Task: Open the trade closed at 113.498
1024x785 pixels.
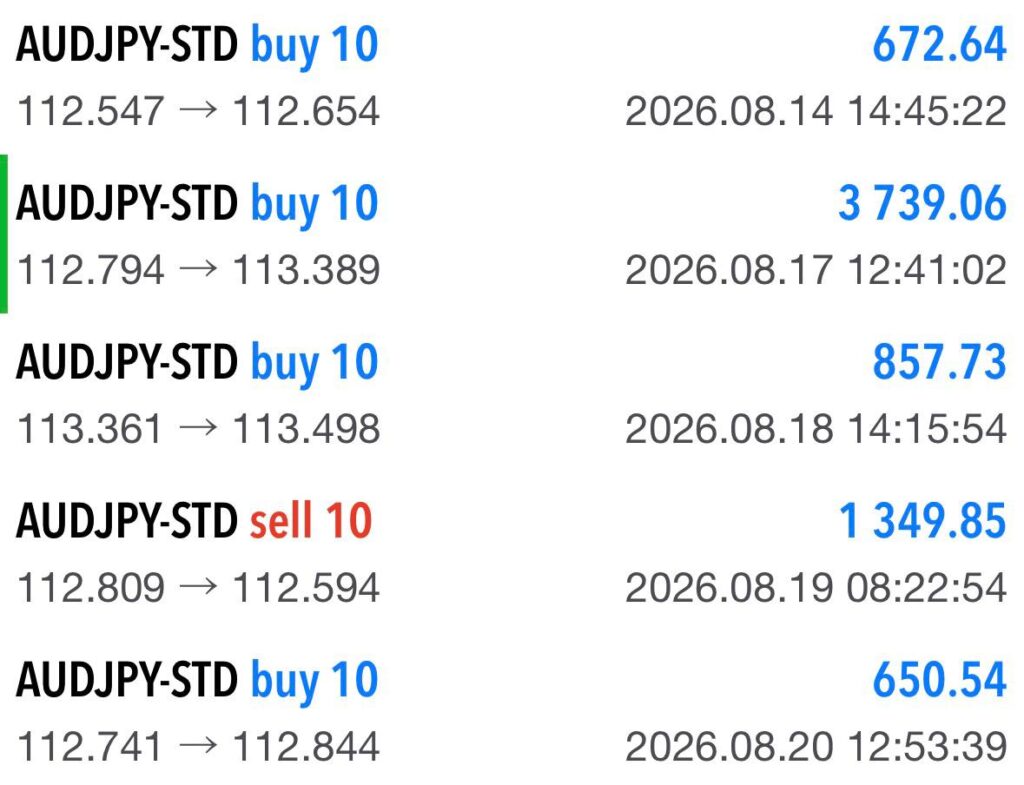Action: [x=512, y=393]
